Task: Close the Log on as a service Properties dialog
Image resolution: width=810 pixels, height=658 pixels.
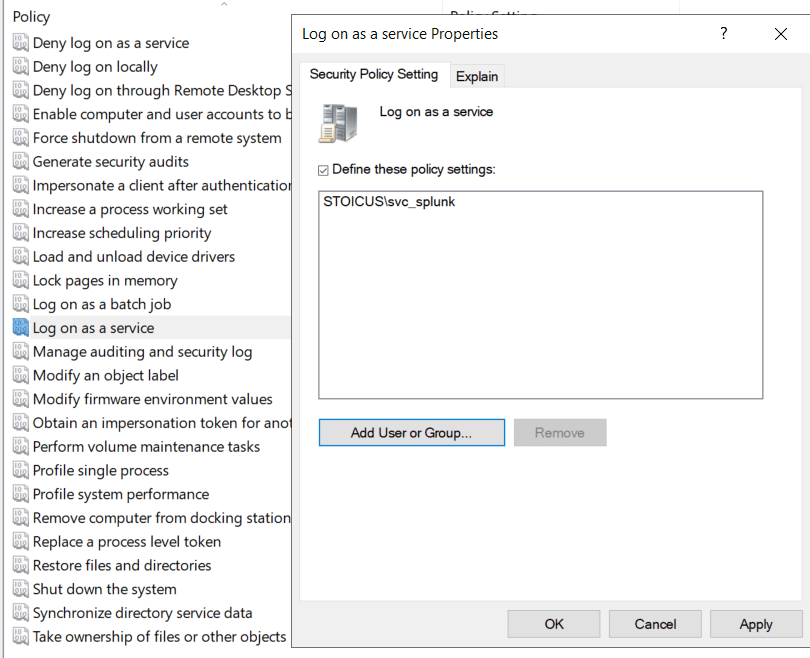Action: tap(781, 34)
